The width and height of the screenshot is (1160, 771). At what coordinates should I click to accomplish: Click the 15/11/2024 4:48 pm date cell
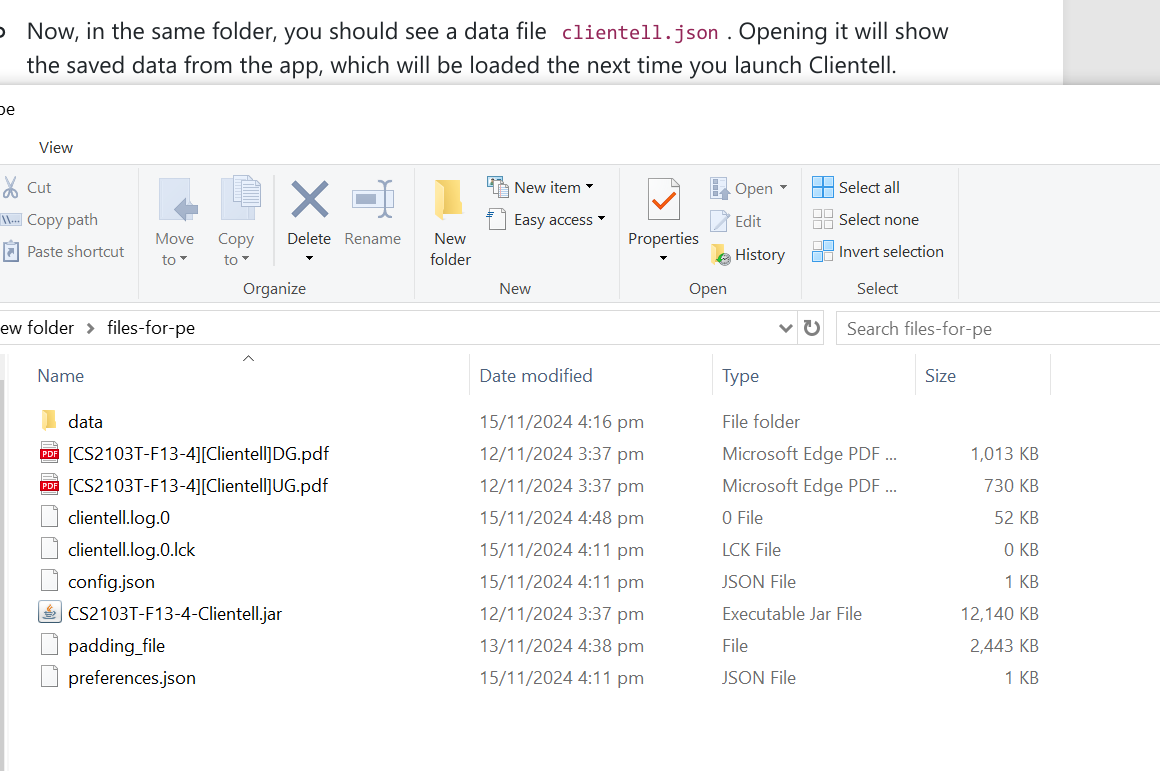click(562, 518)
